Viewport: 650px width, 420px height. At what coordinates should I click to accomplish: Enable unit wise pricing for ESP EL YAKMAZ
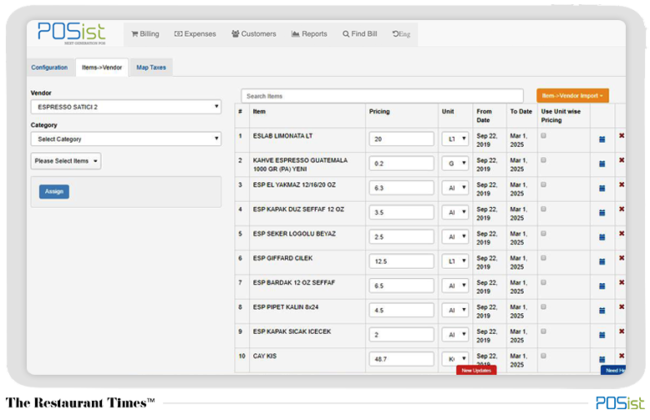pos(543,185)
